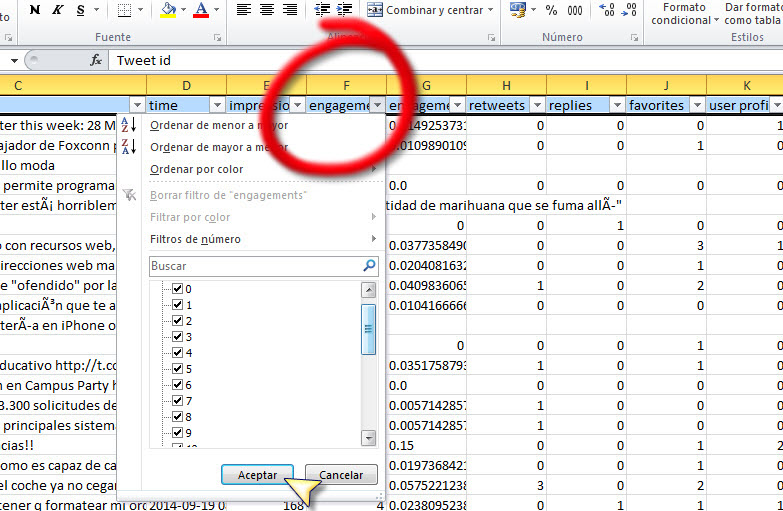
Task: Click the cell fill color bucket icon
Action: tap(167, 10)
